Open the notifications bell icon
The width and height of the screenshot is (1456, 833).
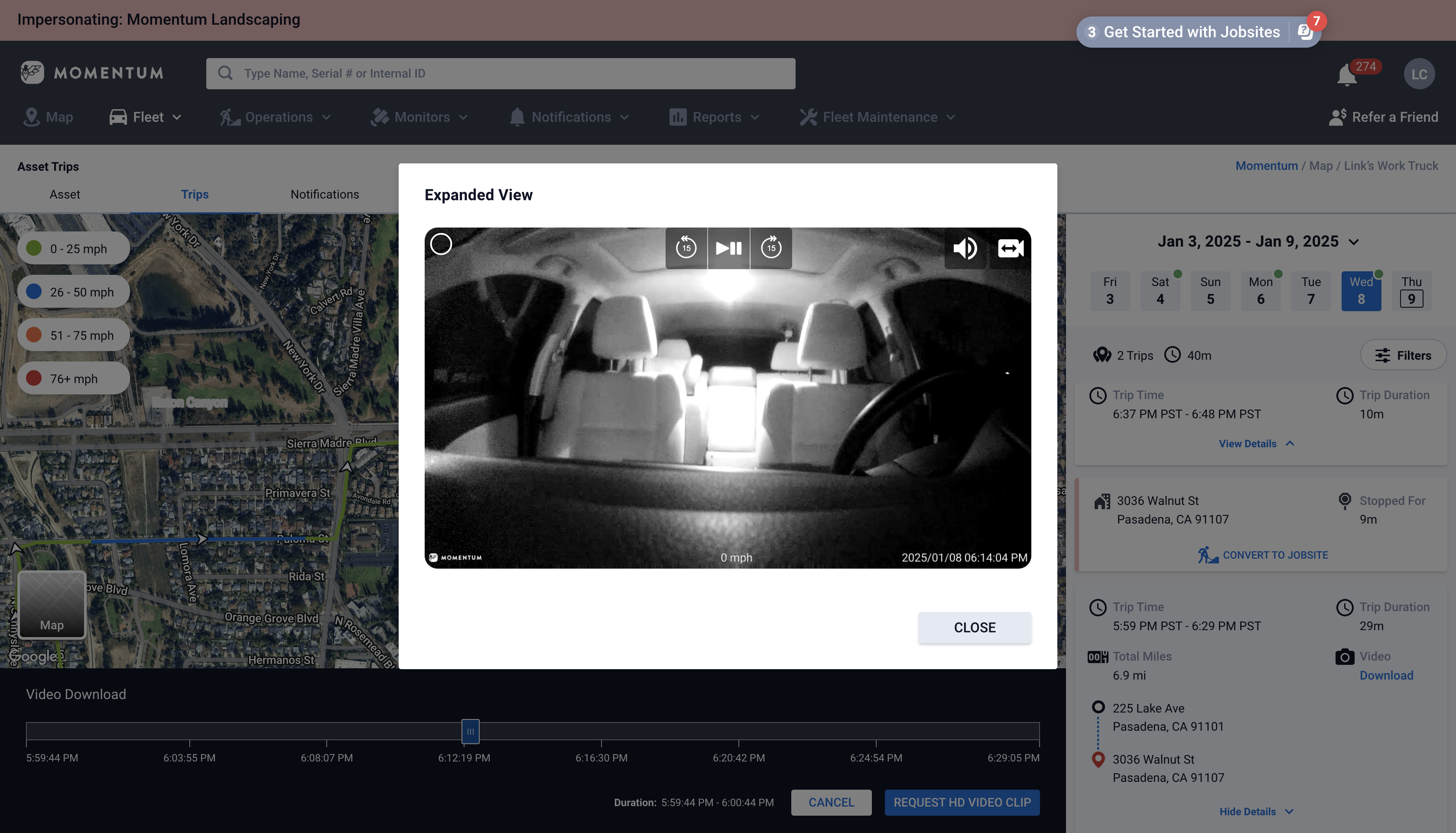1347,75
